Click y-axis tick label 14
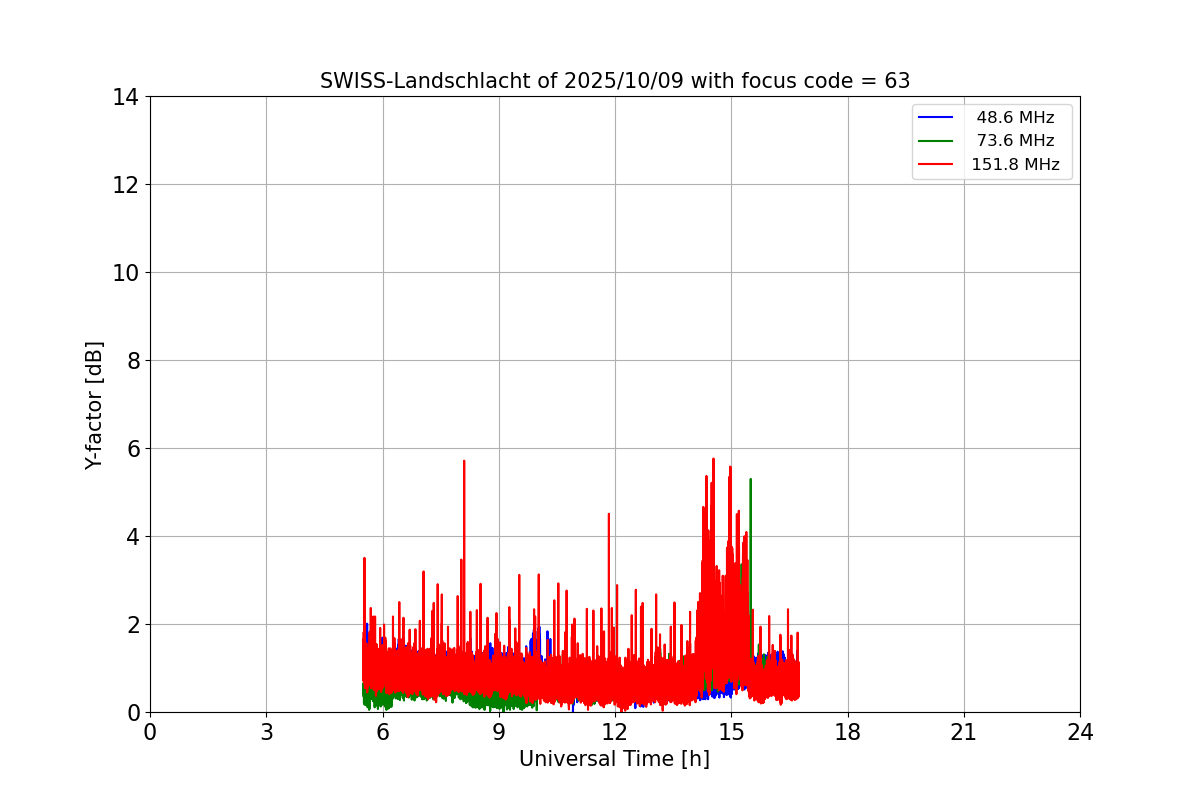This screenshot has width=1200, height=800. [126, 97]
